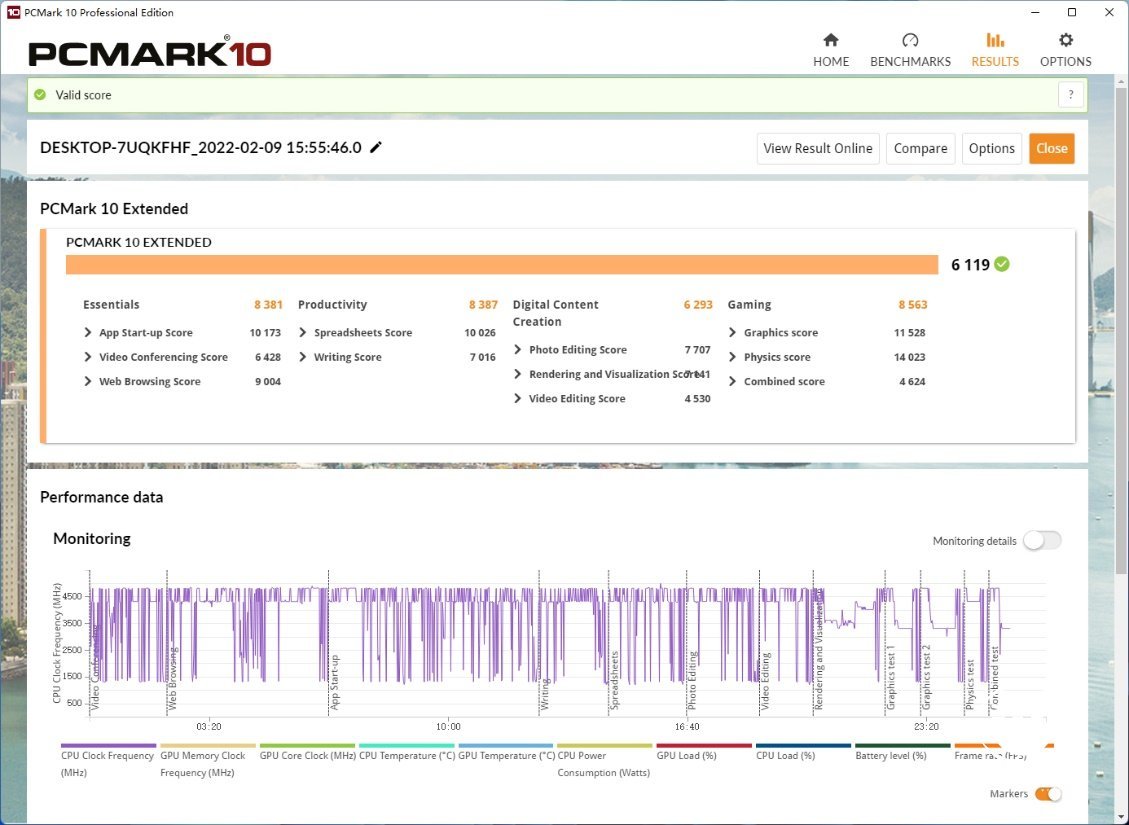Toggle GPU Core Clock legend series
This screenshot has height=825, width=1129.
click(x=307, y=754)
